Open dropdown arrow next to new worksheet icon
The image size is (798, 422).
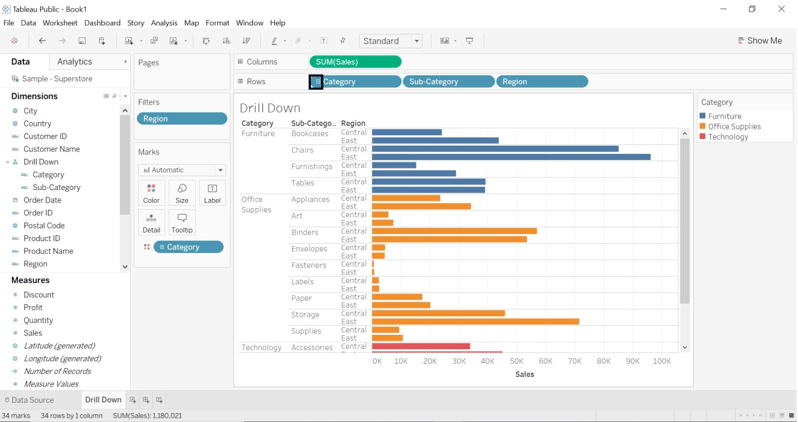coord(140,41)
